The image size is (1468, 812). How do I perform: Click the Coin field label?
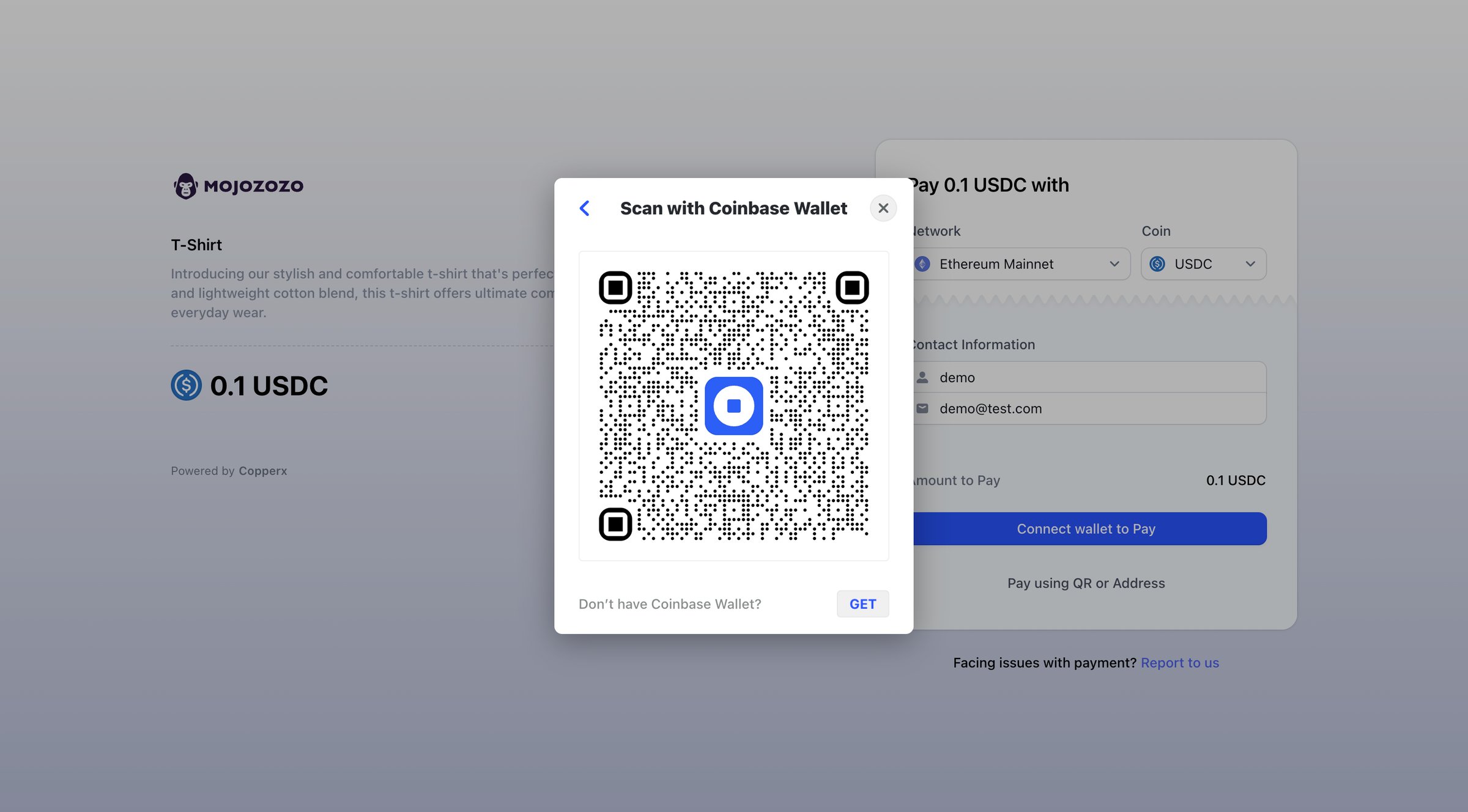point(1156,231)
